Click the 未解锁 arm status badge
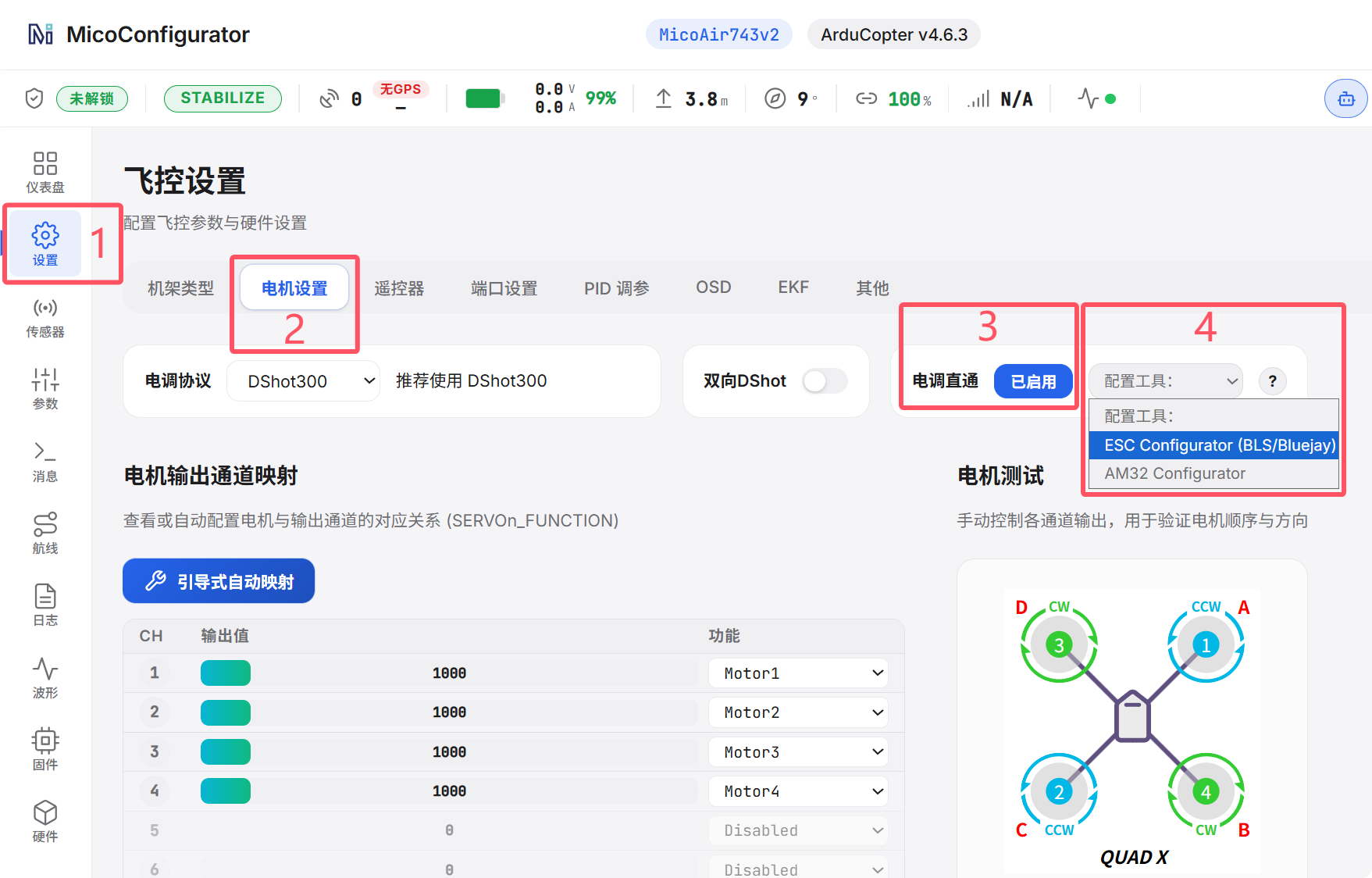This screenshot has height=878, width=1372. (92, 98)
